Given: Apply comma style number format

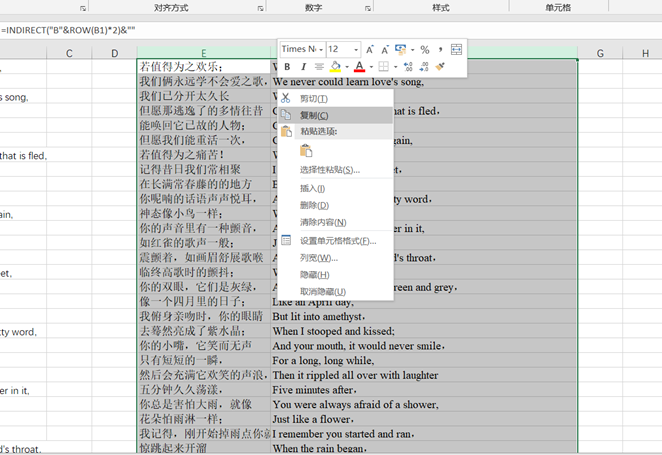Looking at the screenshot, I should [x=440, y=50].
